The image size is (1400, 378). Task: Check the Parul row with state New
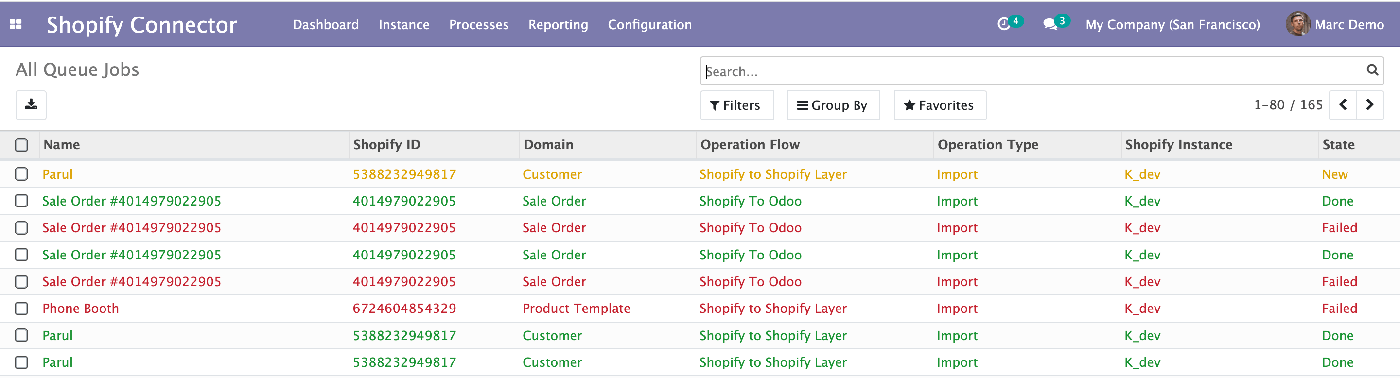21,174
